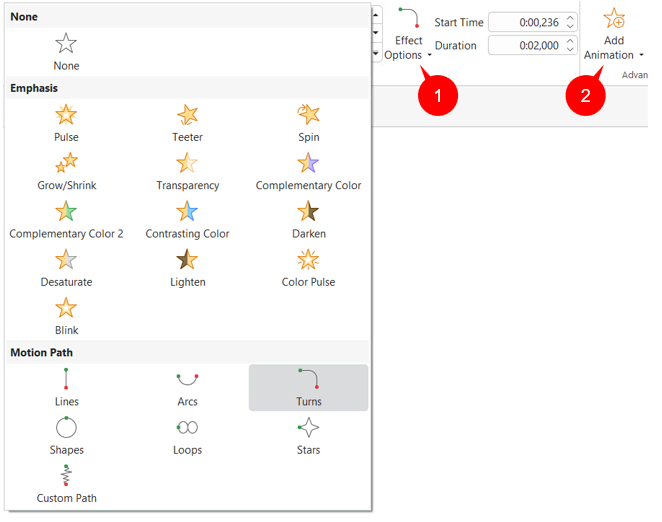The width and height of the screenshot is (662, 522).
Task: Apply the Complementary Color effect
Action: 308,164
